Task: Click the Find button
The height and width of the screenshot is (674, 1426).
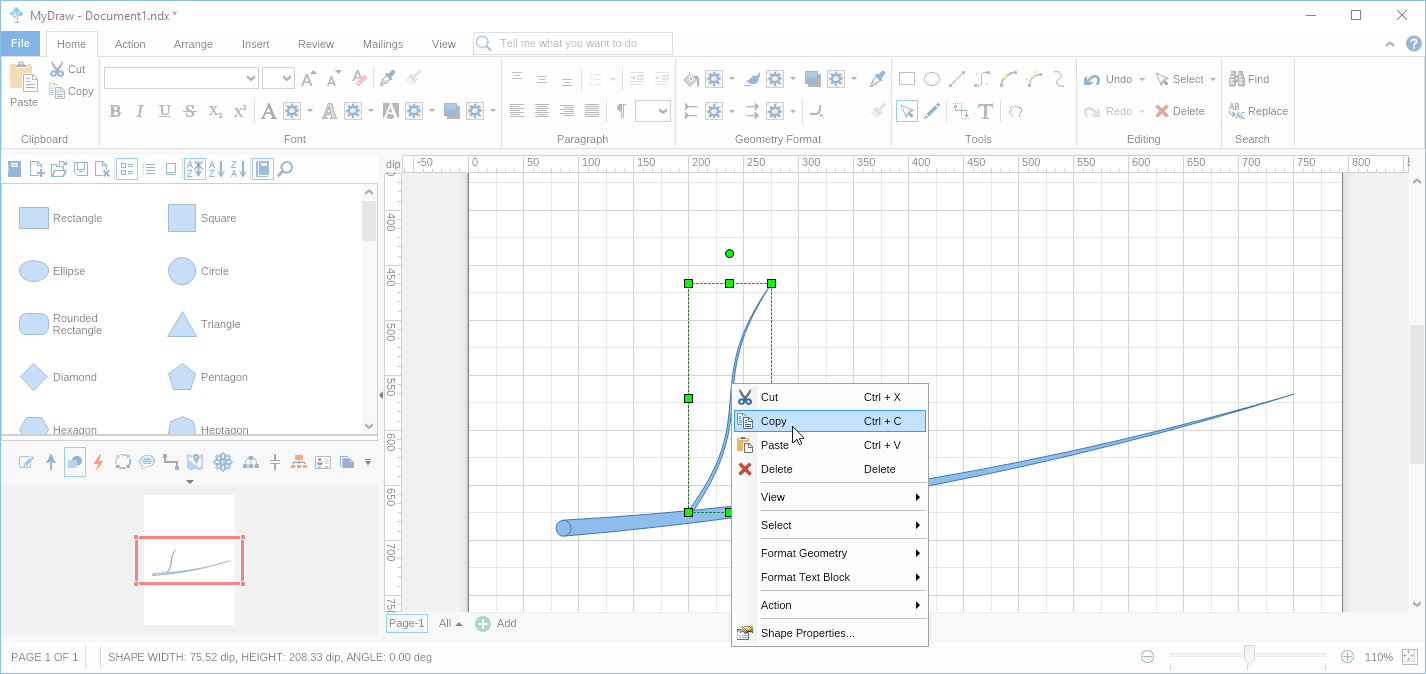Action: point(1249,79)
